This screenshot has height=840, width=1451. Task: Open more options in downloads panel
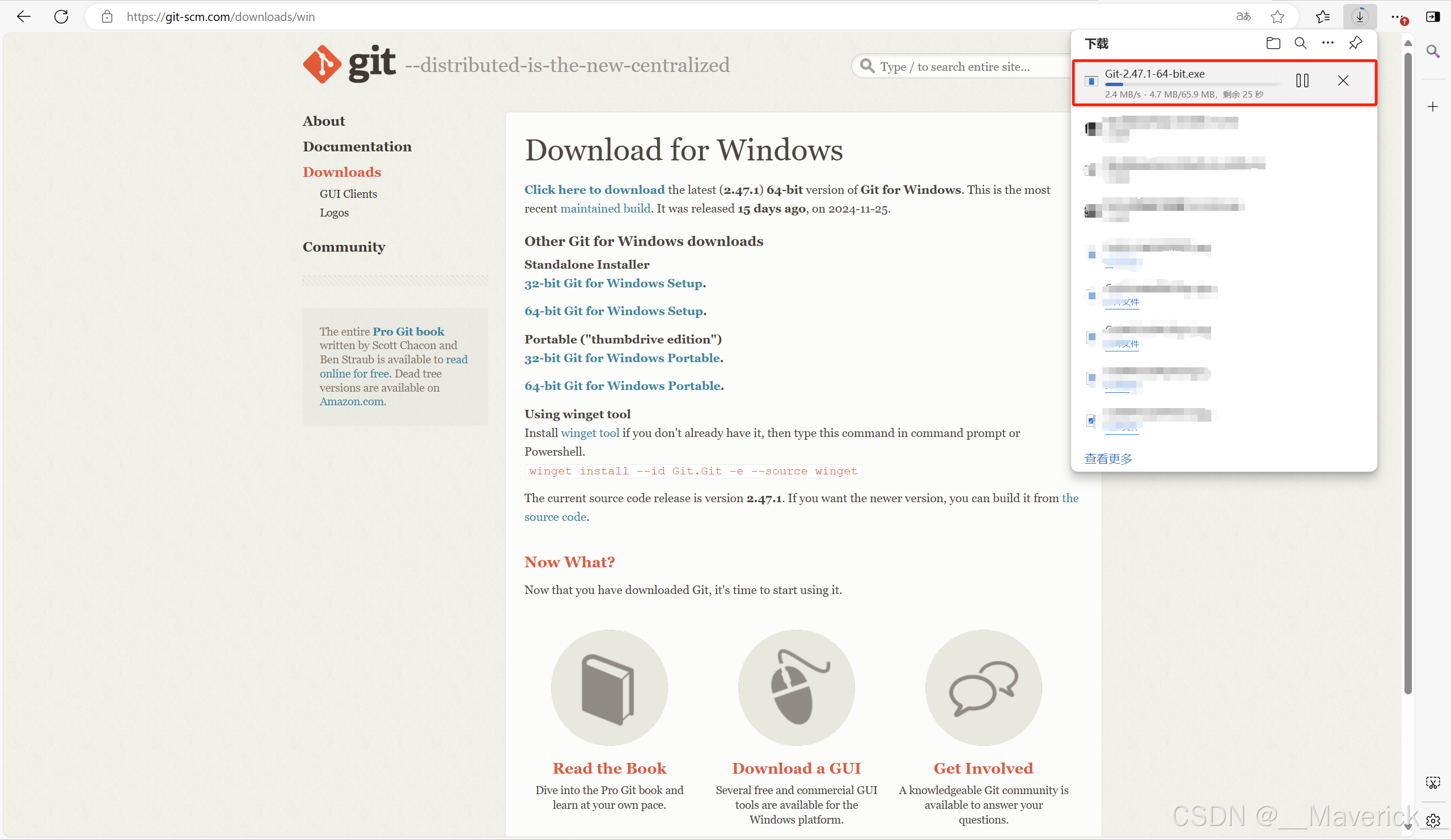(x=1327, y=43)
